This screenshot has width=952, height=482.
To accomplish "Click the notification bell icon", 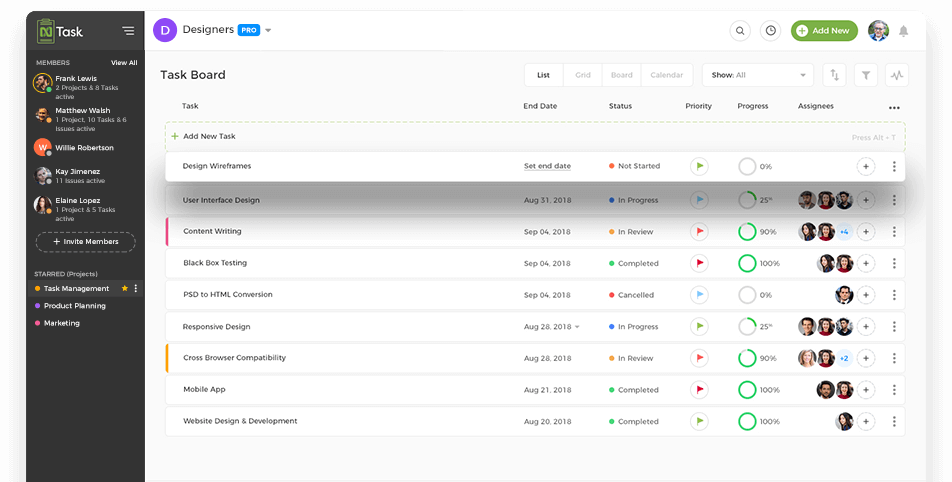I will coord(904,31).
